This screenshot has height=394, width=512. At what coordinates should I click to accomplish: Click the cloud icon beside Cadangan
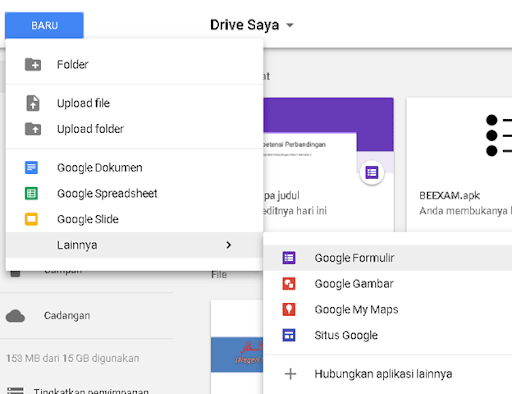(x=15, y=316)
